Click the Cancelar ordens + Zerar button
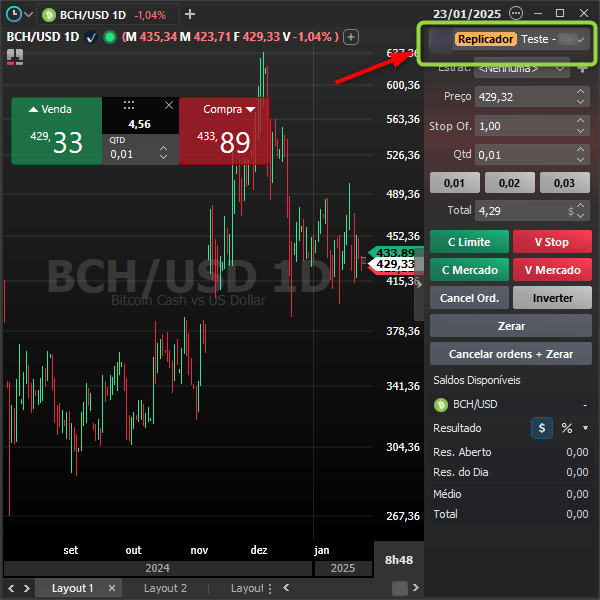 pos(510,354)
